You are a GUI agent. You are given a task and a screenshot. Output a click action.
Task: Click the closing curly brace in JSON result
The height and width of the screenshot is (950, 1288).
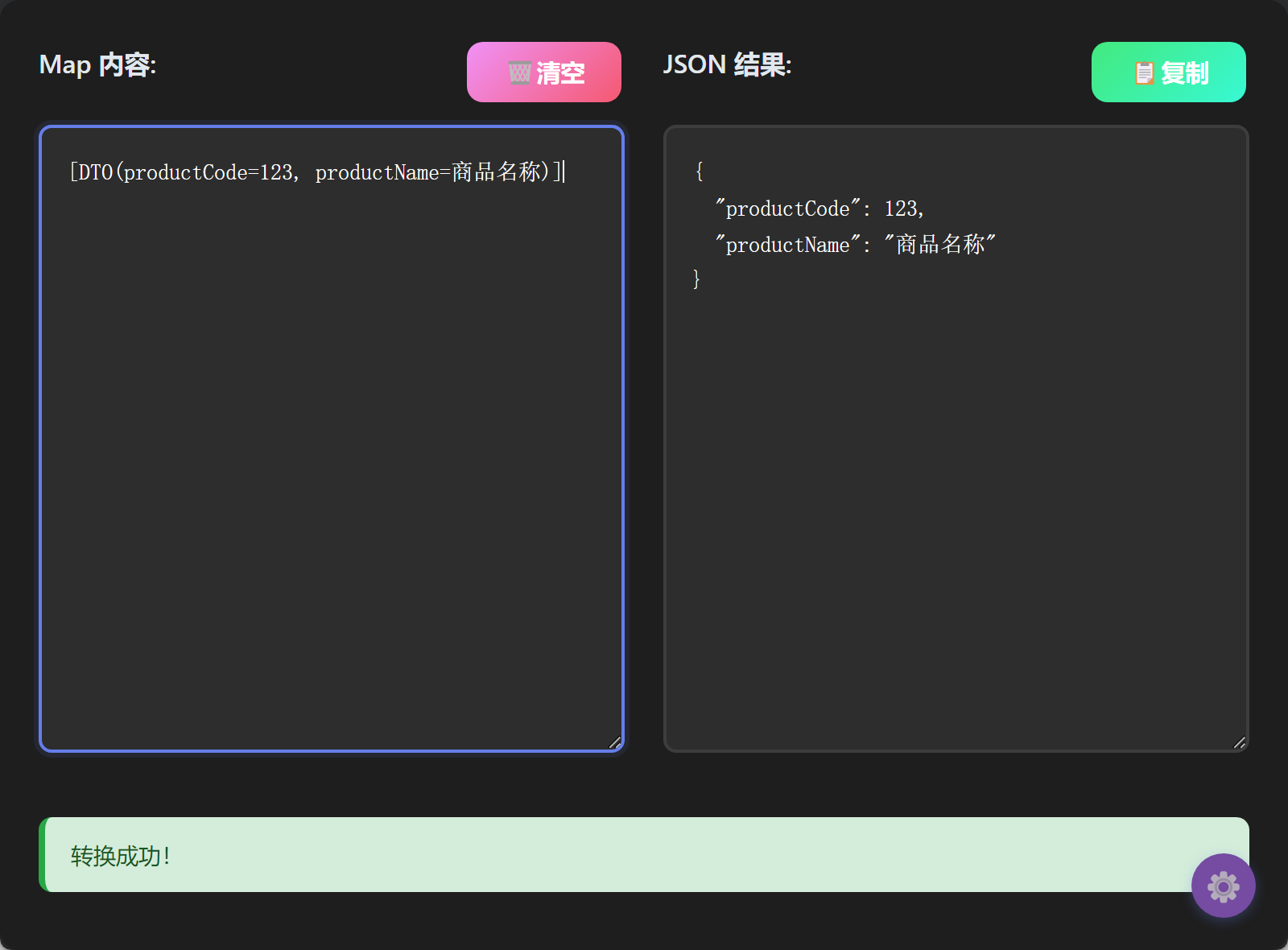point(697,279)
